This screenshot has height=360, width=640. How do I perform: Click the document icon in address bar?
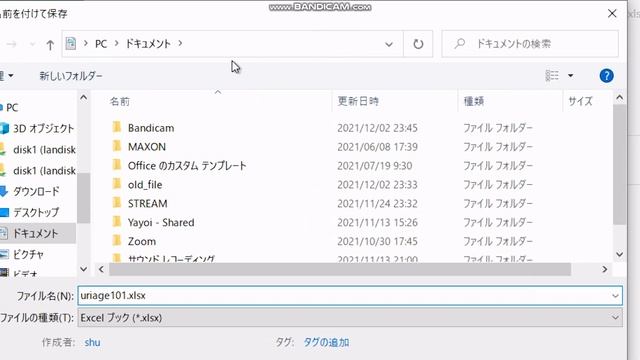click(x=71, y=43)
